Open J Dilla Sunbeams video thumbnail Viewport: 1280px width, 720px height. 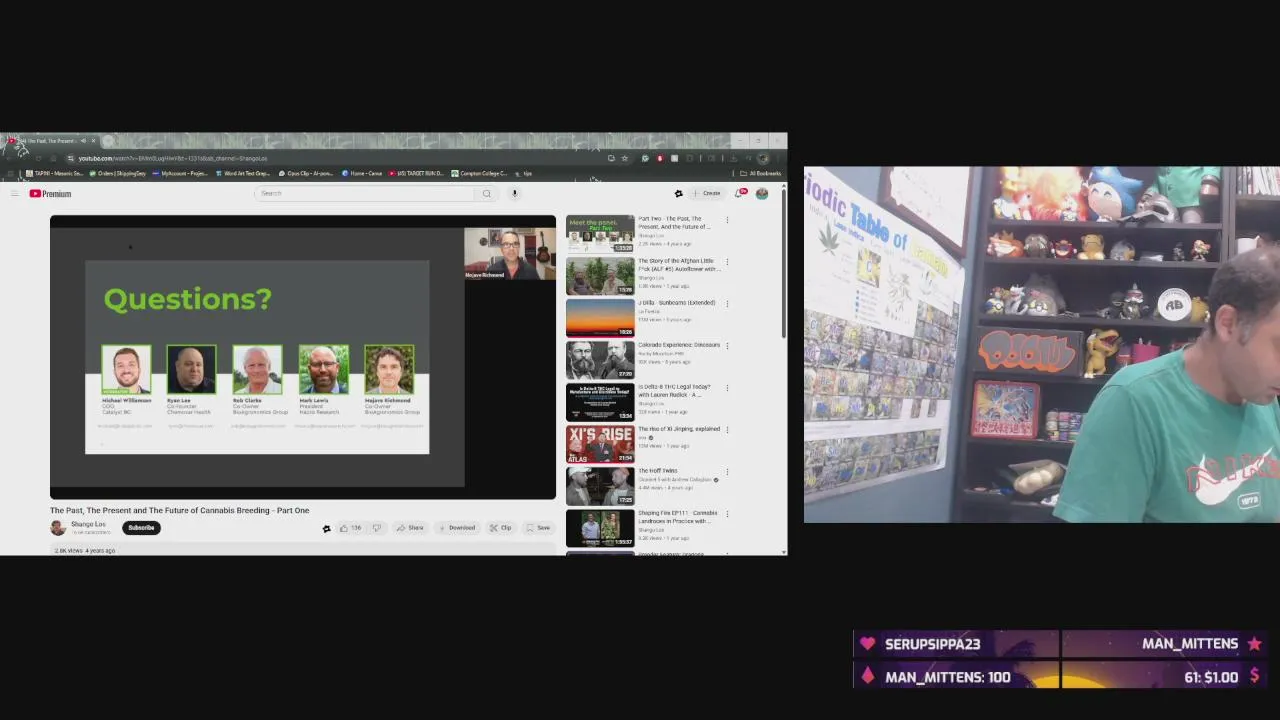[x=600, y=318]
